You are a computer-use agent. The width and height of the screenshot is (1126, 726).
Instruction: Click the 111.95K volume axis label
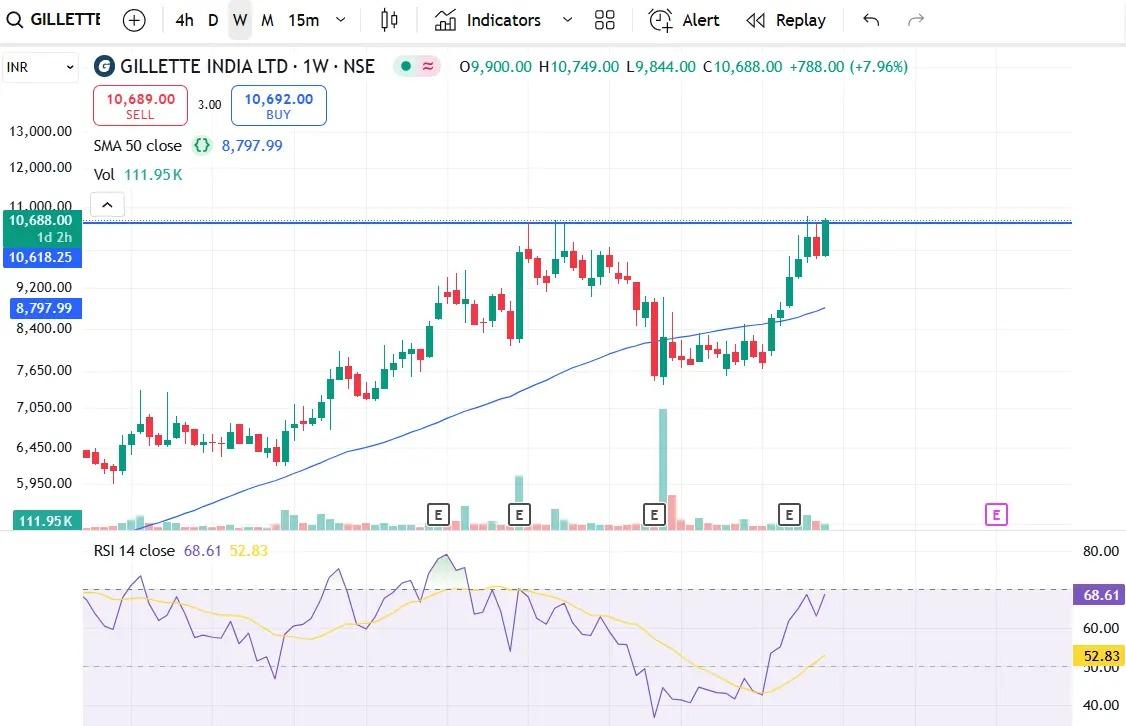(47, 521)
